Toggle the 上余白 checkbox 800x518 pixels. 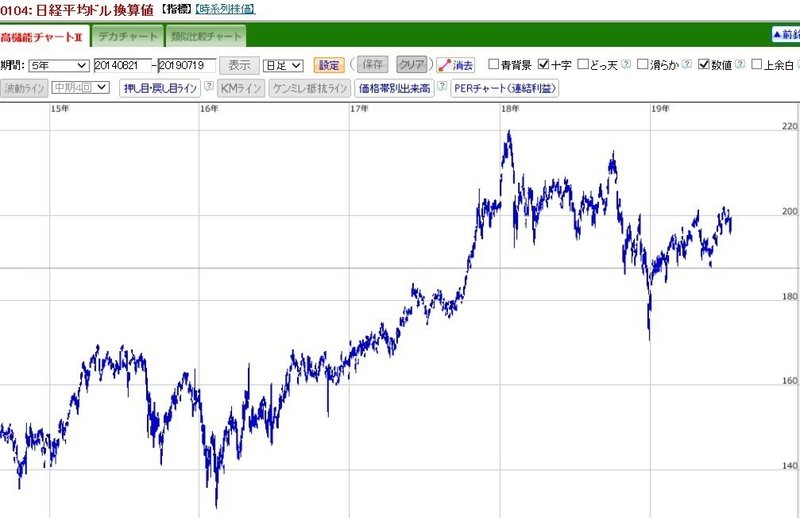coord(757,64)
